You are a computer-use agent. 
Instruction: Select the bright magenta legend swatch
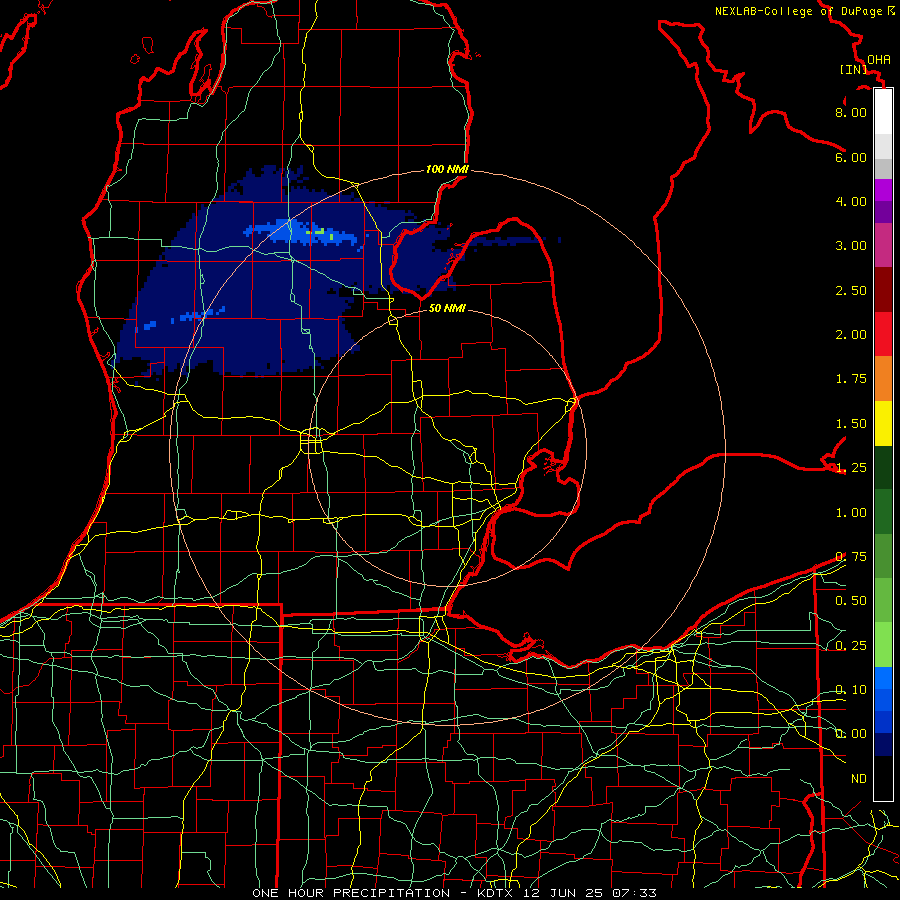(x=883, y=190)
